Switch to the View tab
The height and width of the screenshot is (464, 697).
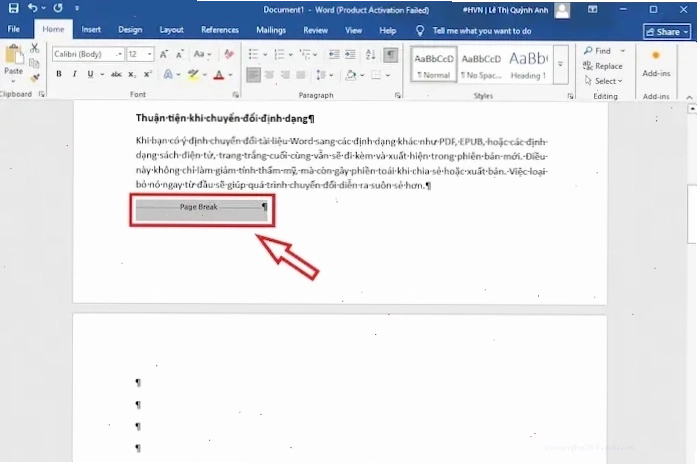coord(353,30)
